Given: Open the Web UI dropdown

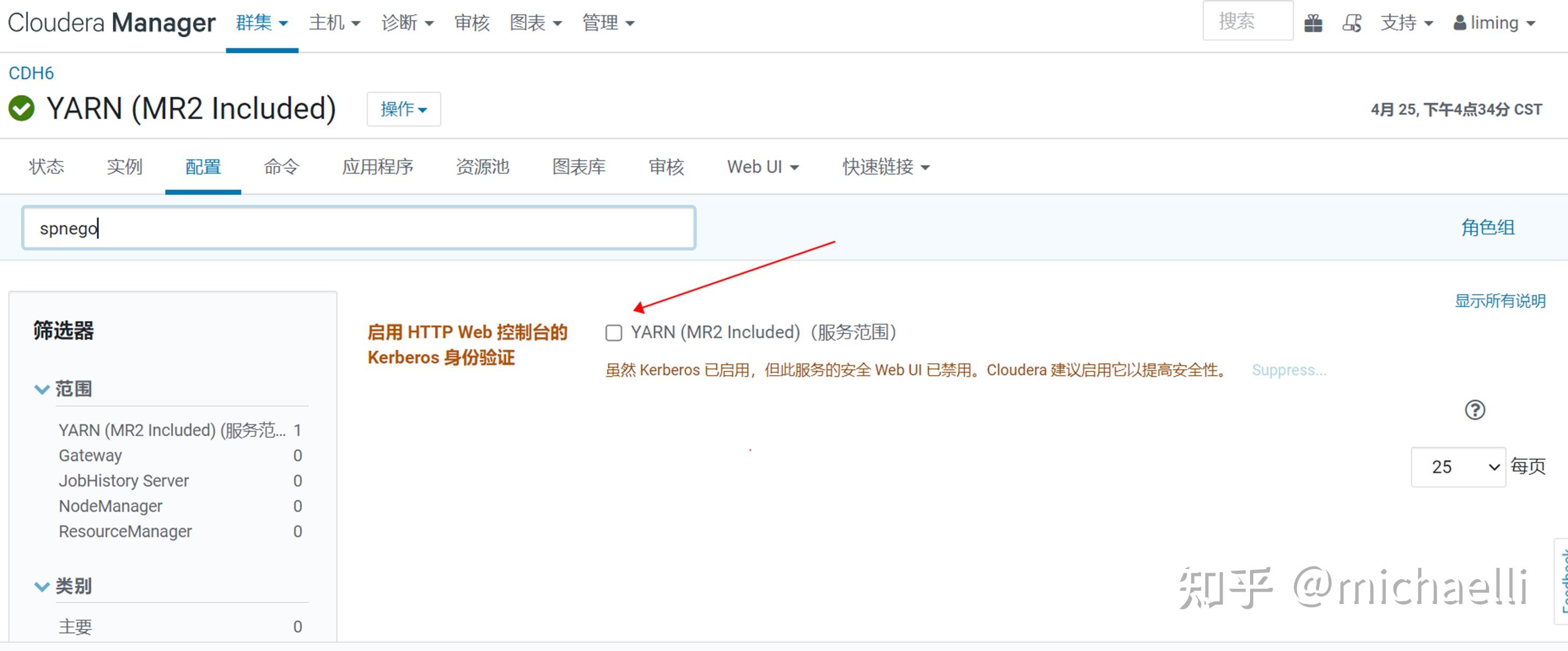Looking at the screenshot, I should point(762,167).
